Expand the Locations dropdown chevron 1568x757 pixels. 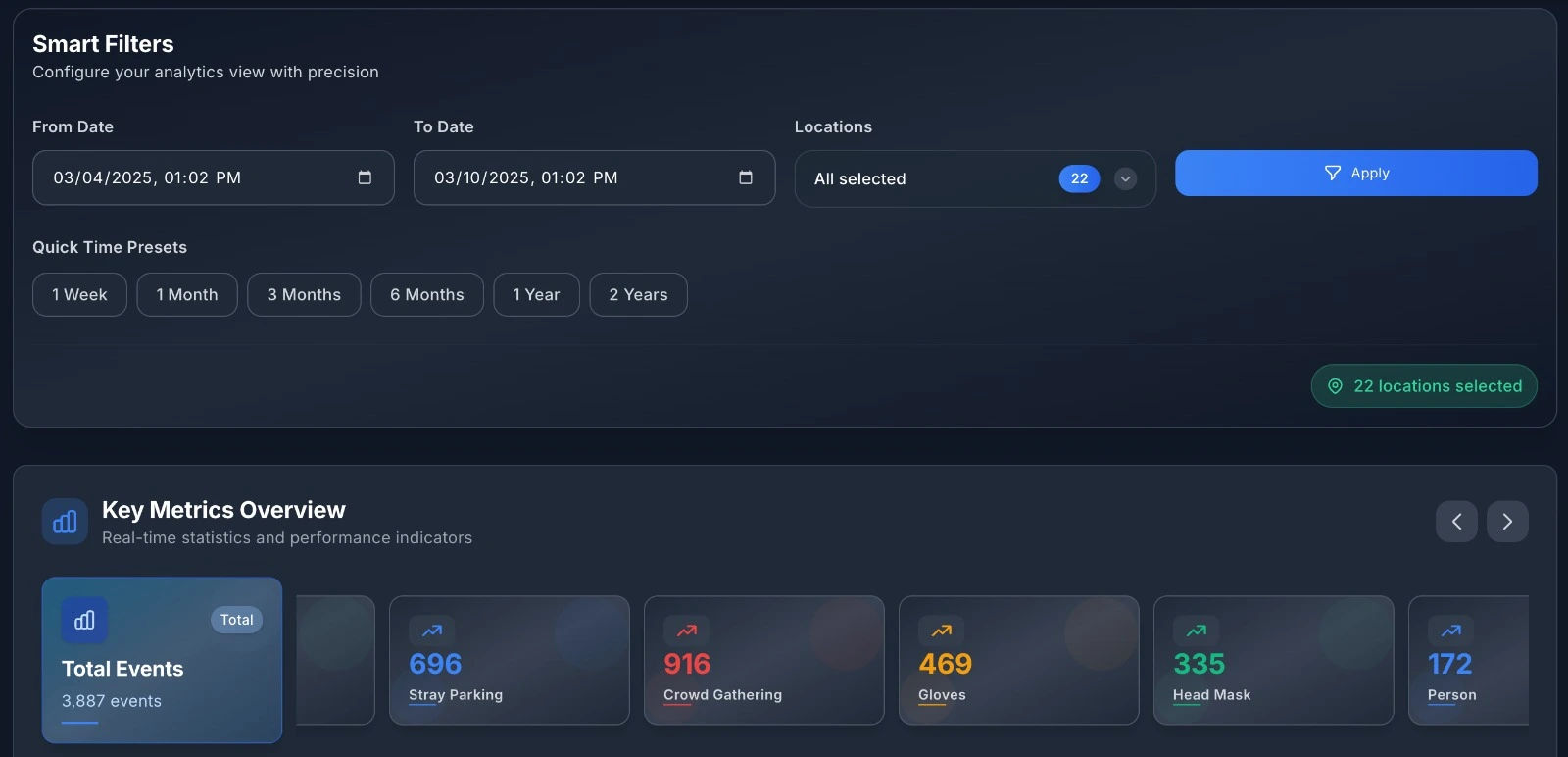(x=1125, y=178)
